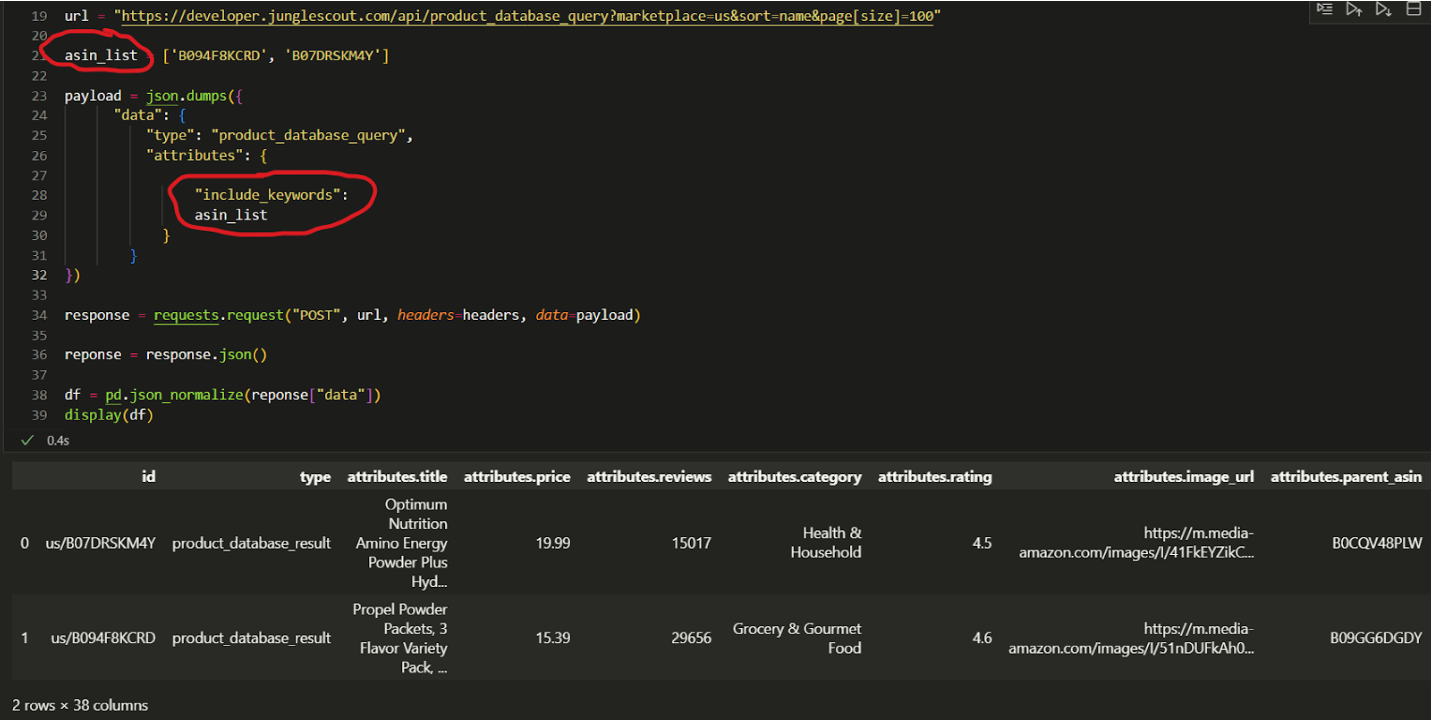
Task: Click the 4.5 rating cell
Action: [982, 543]
